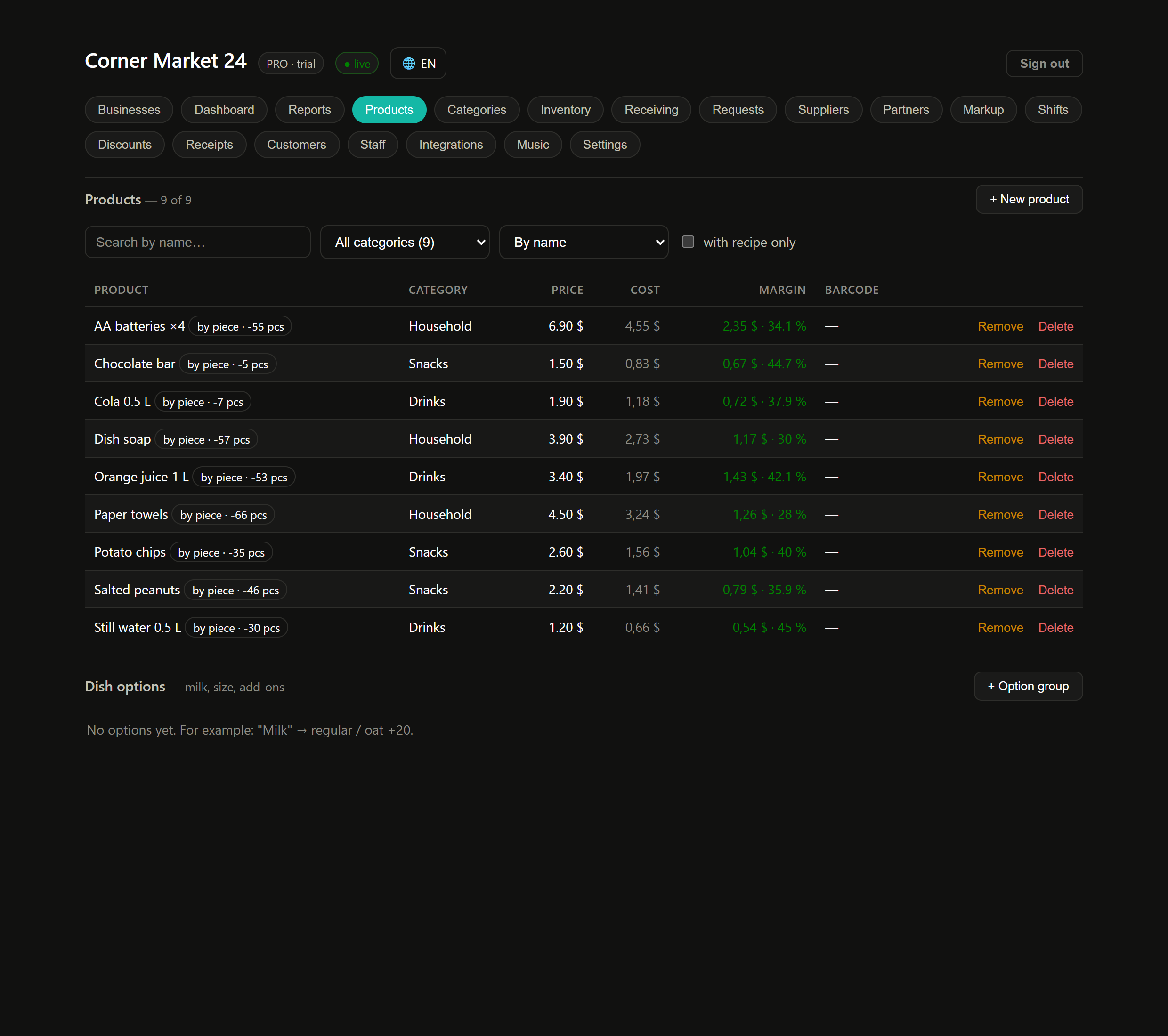Open the Inventory tab
The height and width of the screenshot is (1036, 1168).
click(565, 110)
